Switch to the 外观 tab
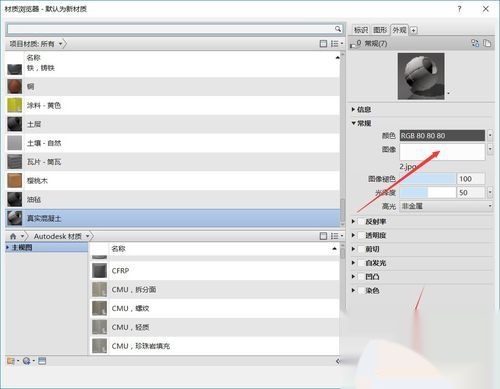Image resolution: width=500 pixels, height=389 pixels. point(399,30)
